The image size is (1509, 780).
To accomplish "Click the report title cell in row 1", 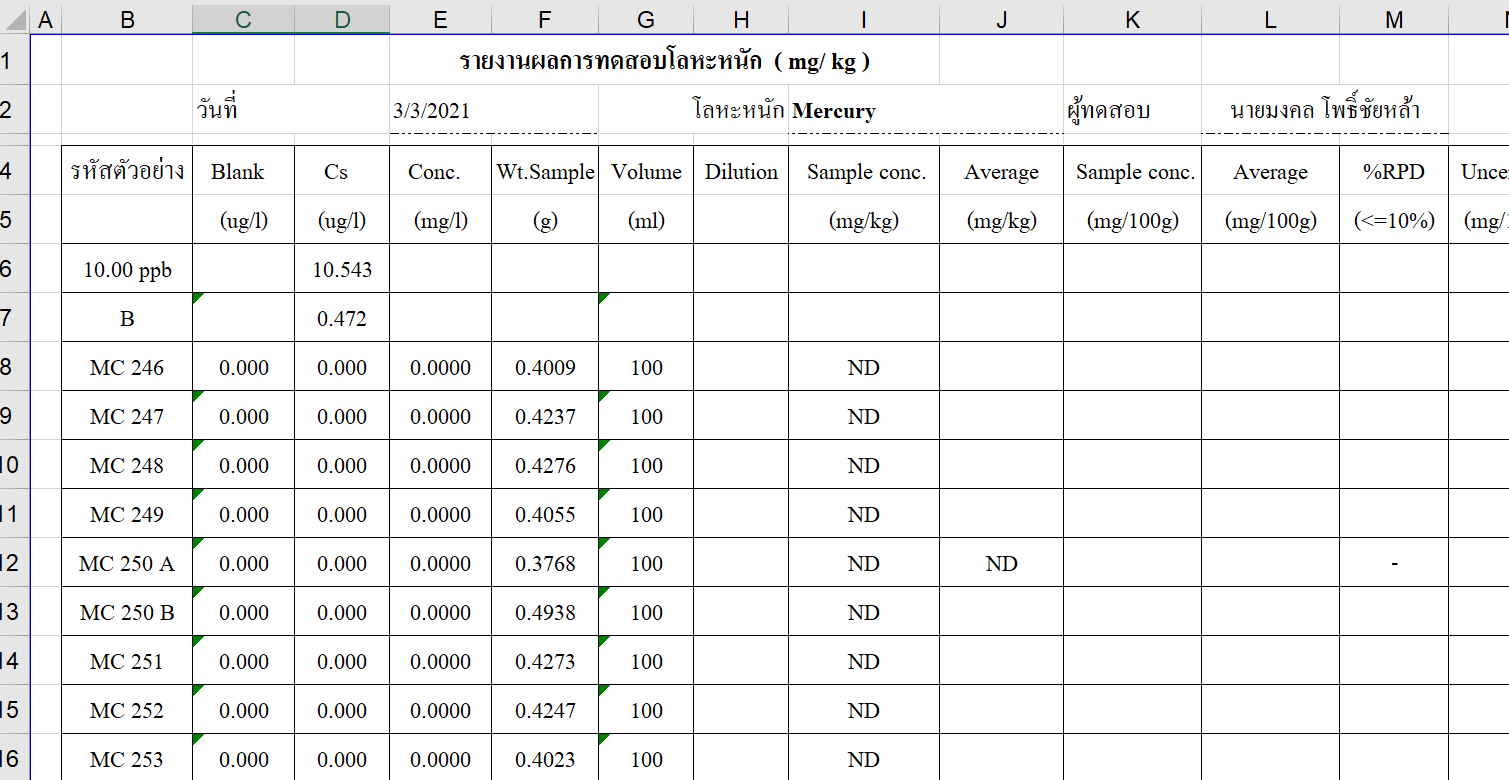I will (664, 61).
